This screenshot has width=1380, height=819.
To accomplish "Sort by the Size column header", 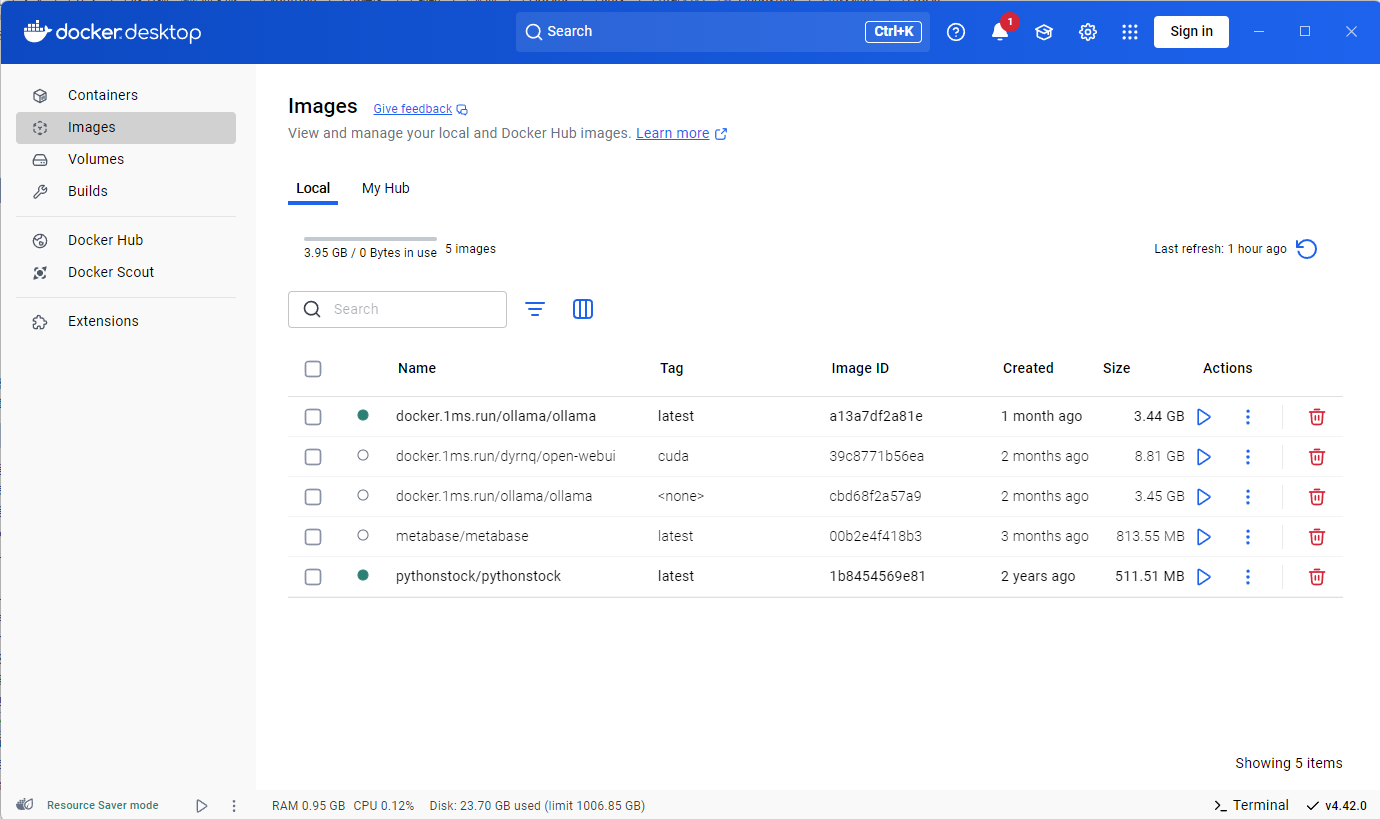I will (1117, 369).
